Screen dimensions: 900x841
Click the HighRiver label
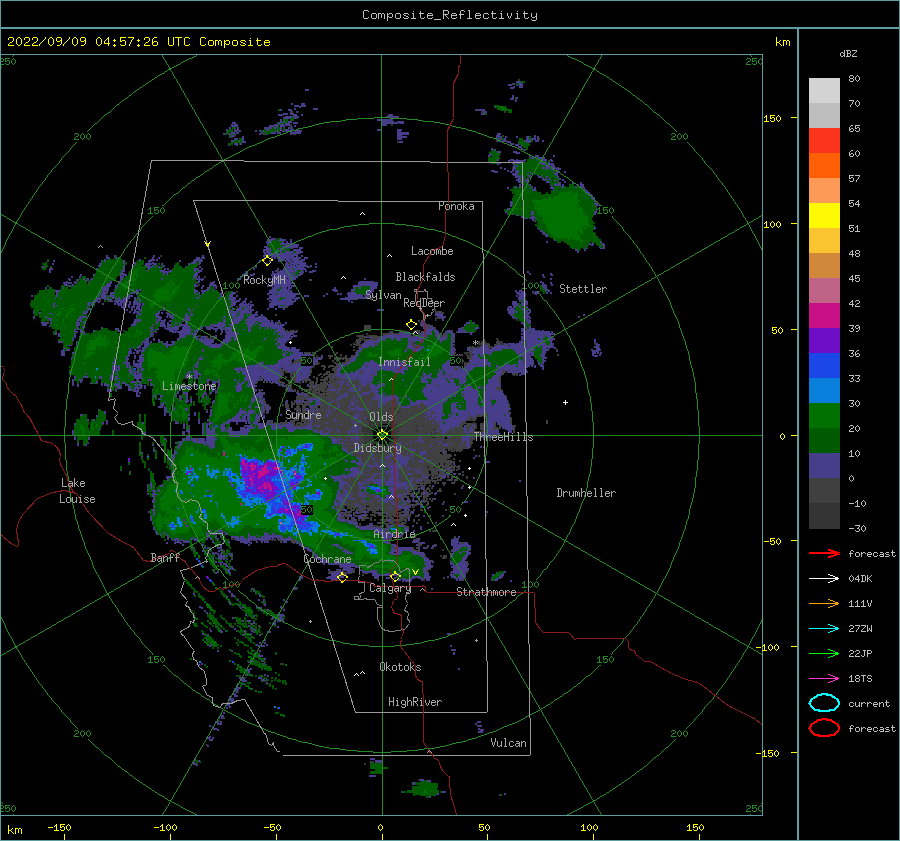414,702
